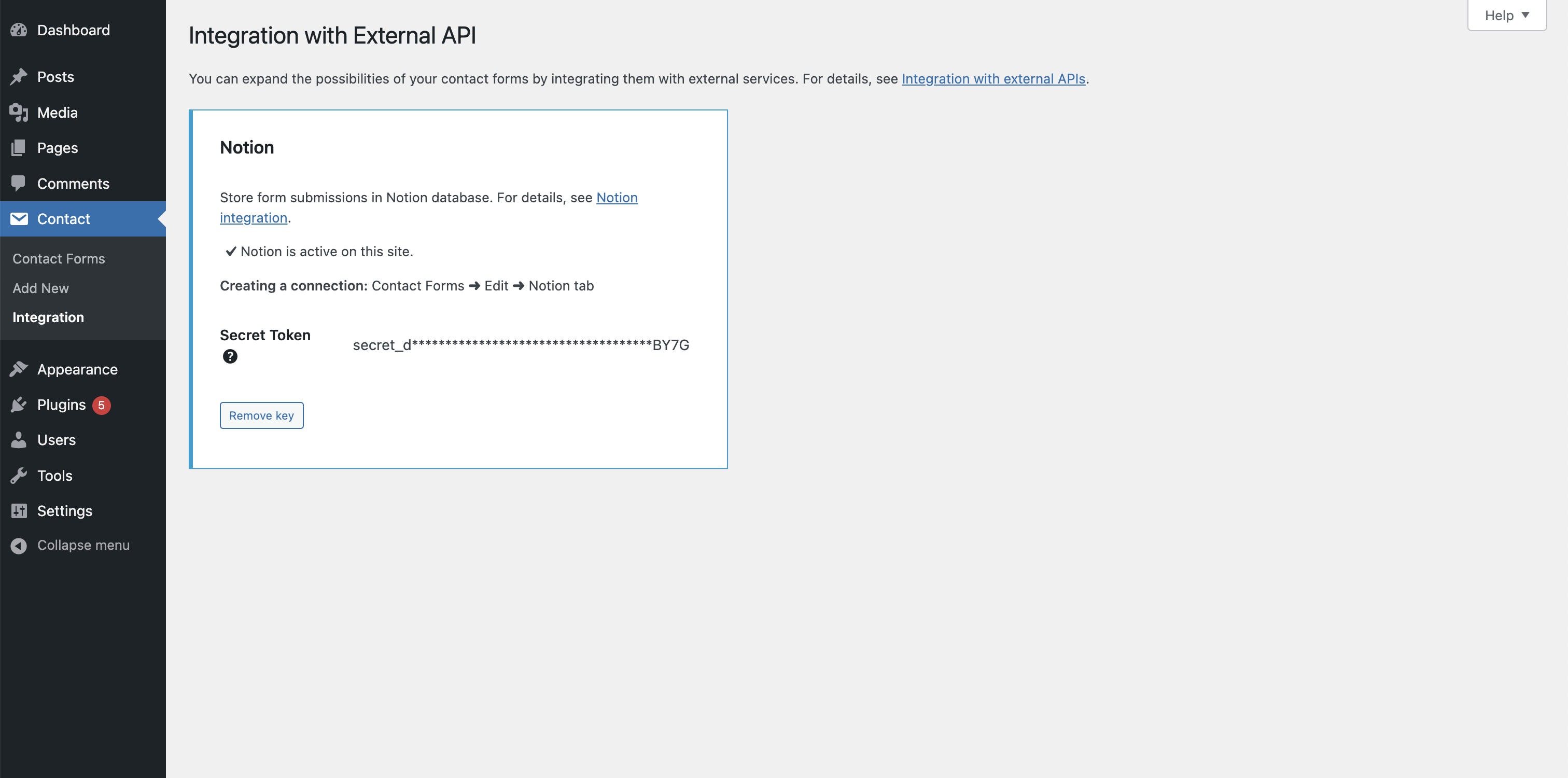Viewport: 1568px width, 778px height.
Task: Click the Tools wrench icon
Action: point(19,476)
